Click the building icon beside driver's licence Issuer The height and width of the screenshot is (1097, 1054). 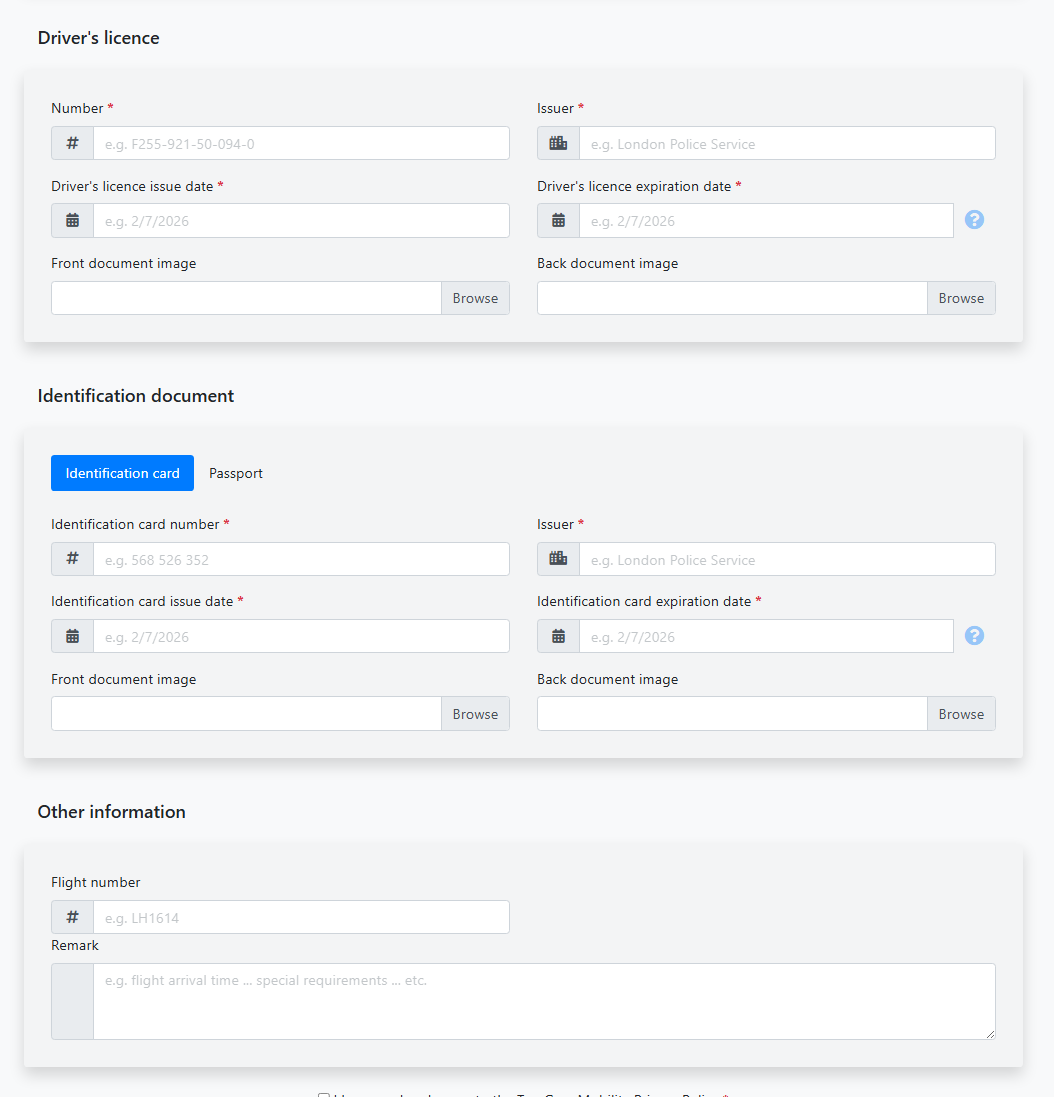point(558,143)
